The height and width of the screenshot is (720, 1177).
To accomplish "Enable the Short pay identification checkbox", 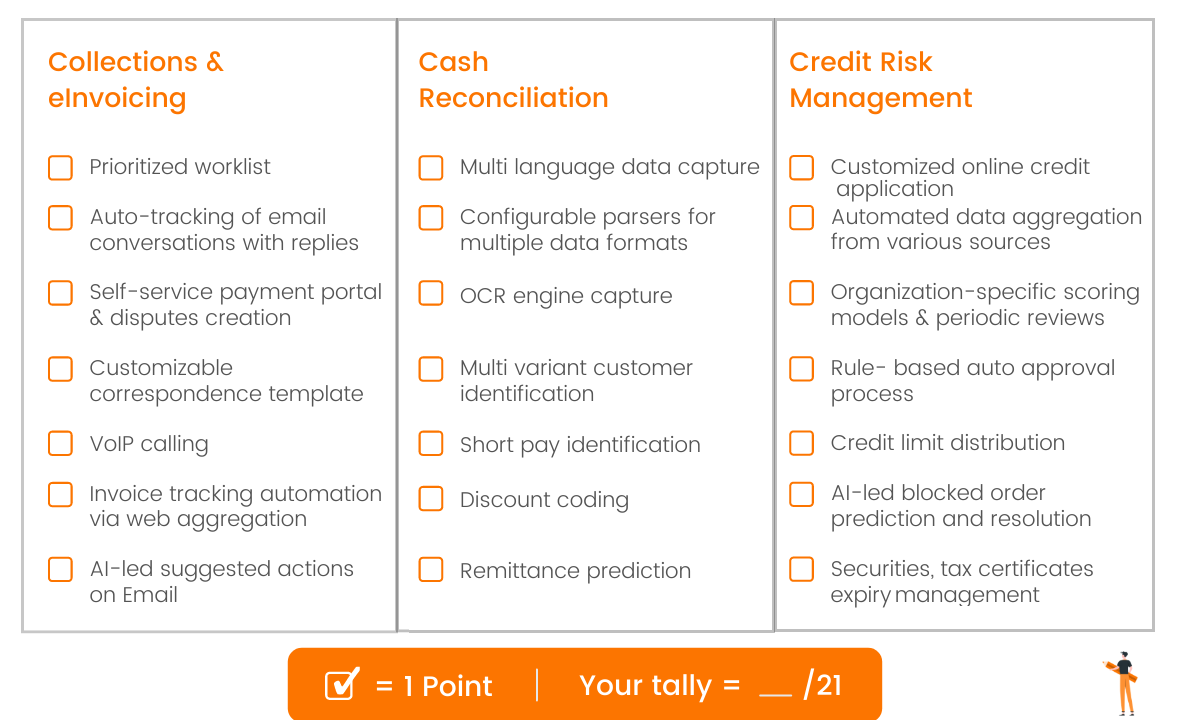I will click(431, 443).
